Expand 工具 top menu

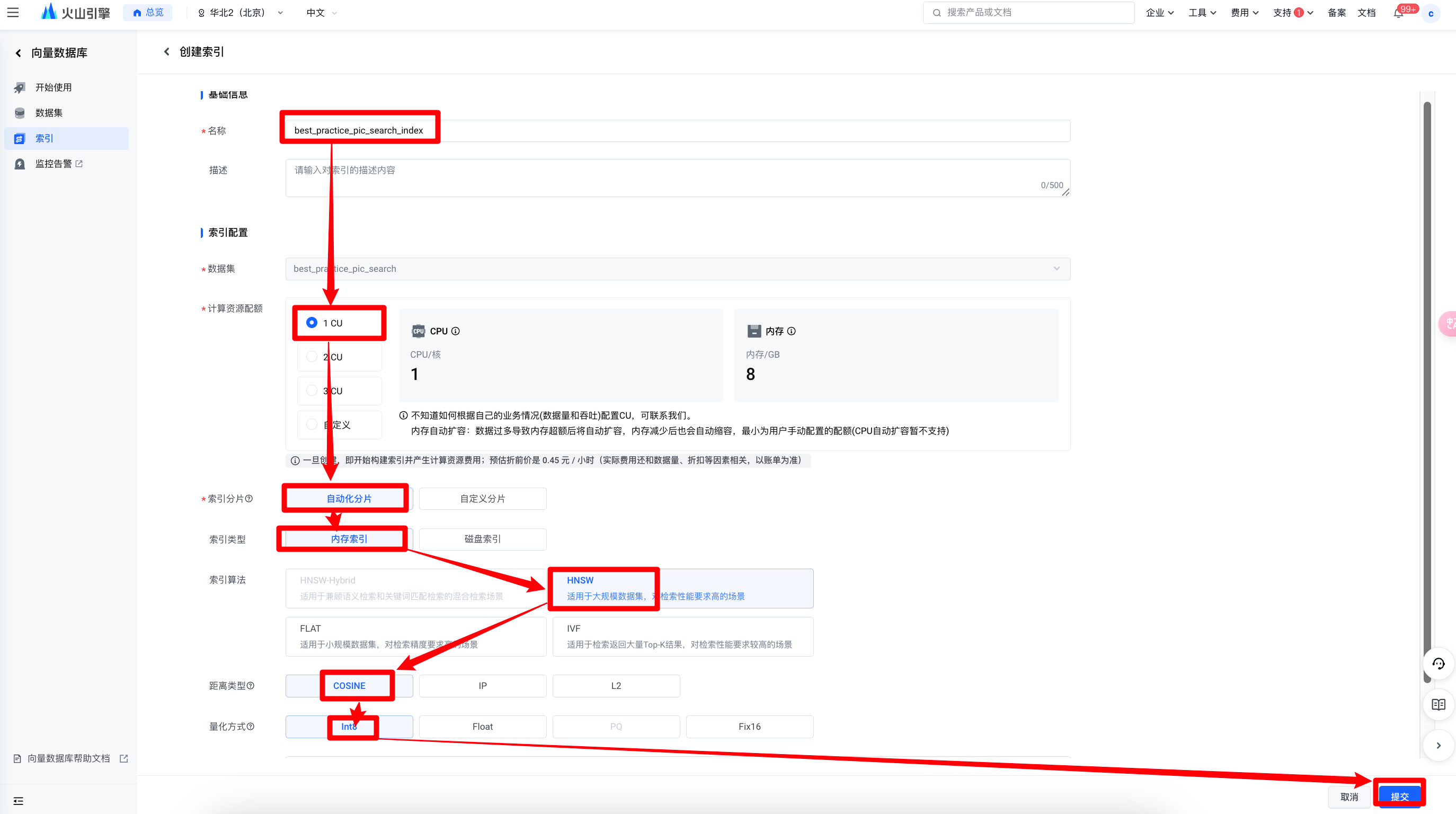(x=1202, y=12)
